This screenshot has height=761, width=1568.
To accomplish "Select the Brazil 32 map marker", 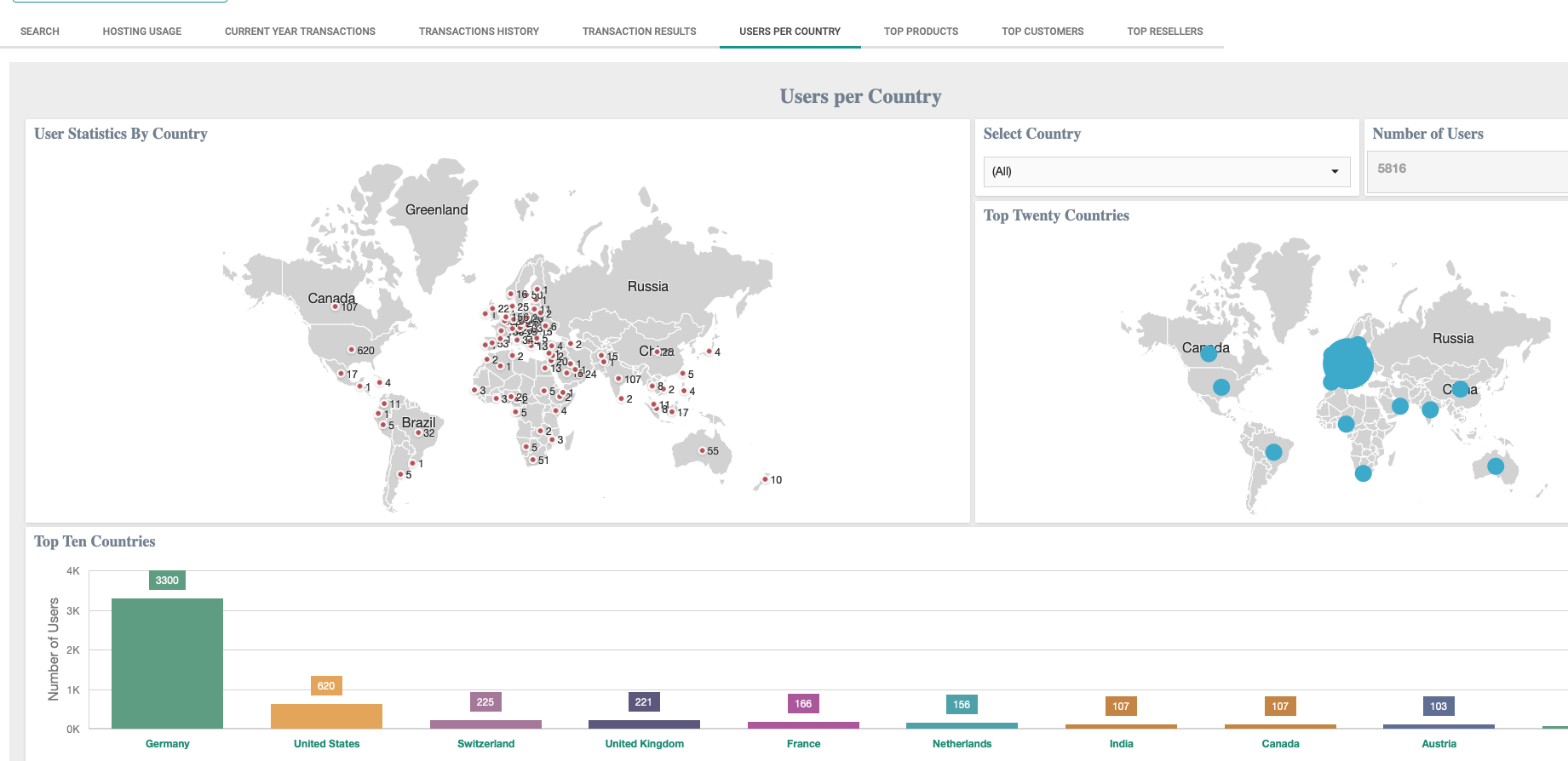I will click(x=417, y=433).
